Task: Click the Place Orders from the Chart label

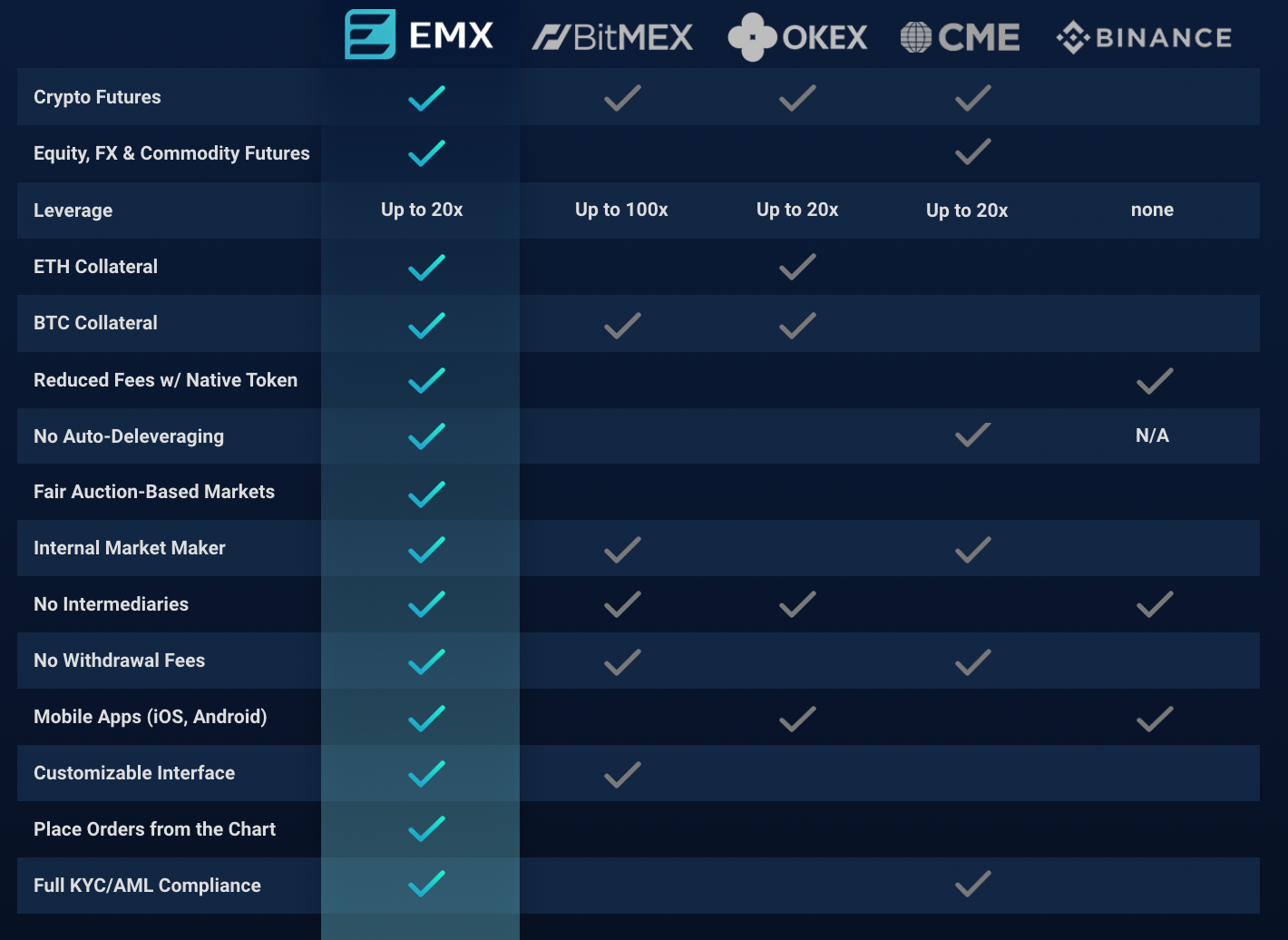Action: [154, 828]
